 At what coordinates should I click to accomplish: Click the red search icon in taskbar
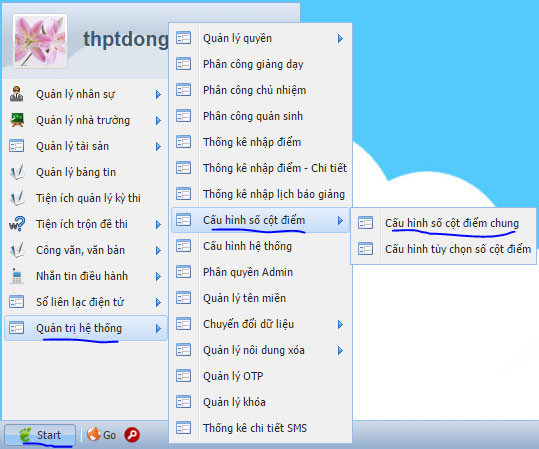point(132,435)
